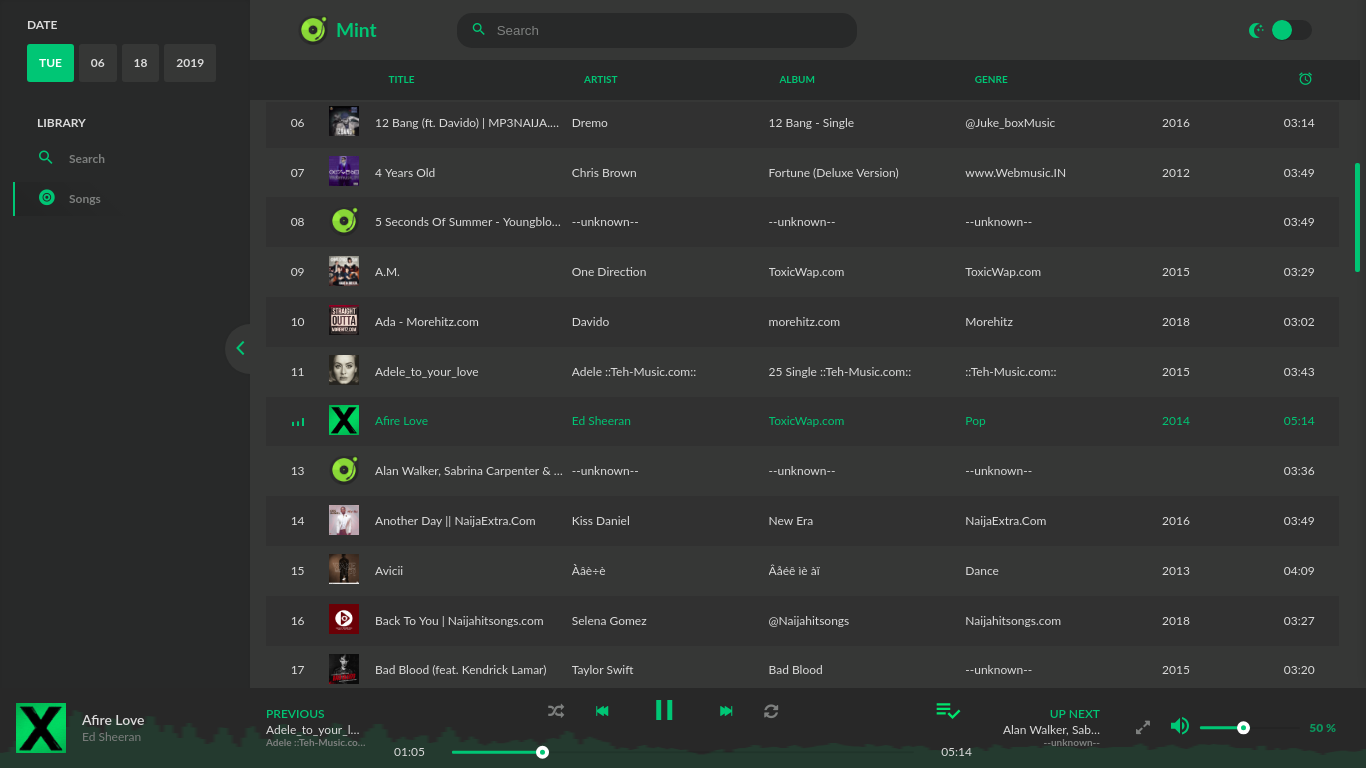Image resolution: width=1366 pixels, height=768 pixels.
Task: Click the Back To You cover thumbnail
Action: (344, 620)
